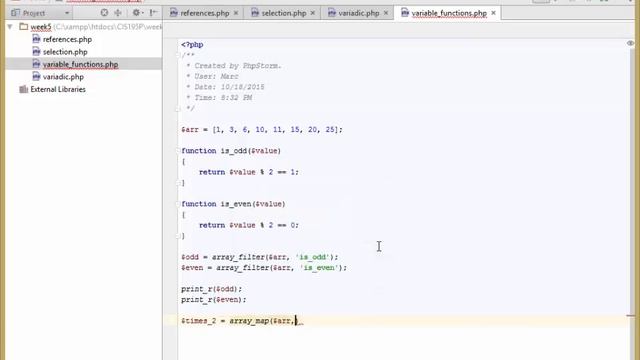Click PHP file icon beside selection.php in tree
This screenshot has width=640, height=360.
[36, 52]
